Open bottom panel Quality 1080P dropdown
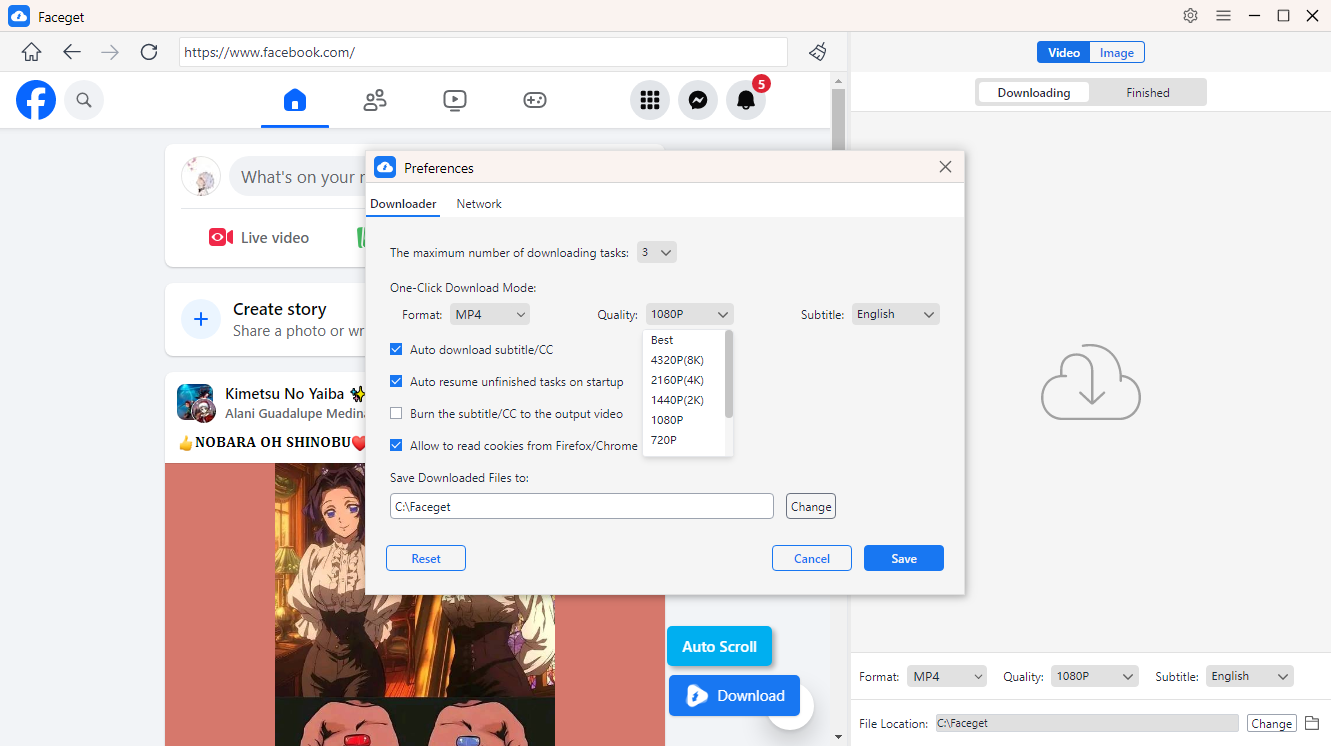Screen dimensions: 1331x746 [x=1095, y=676]
